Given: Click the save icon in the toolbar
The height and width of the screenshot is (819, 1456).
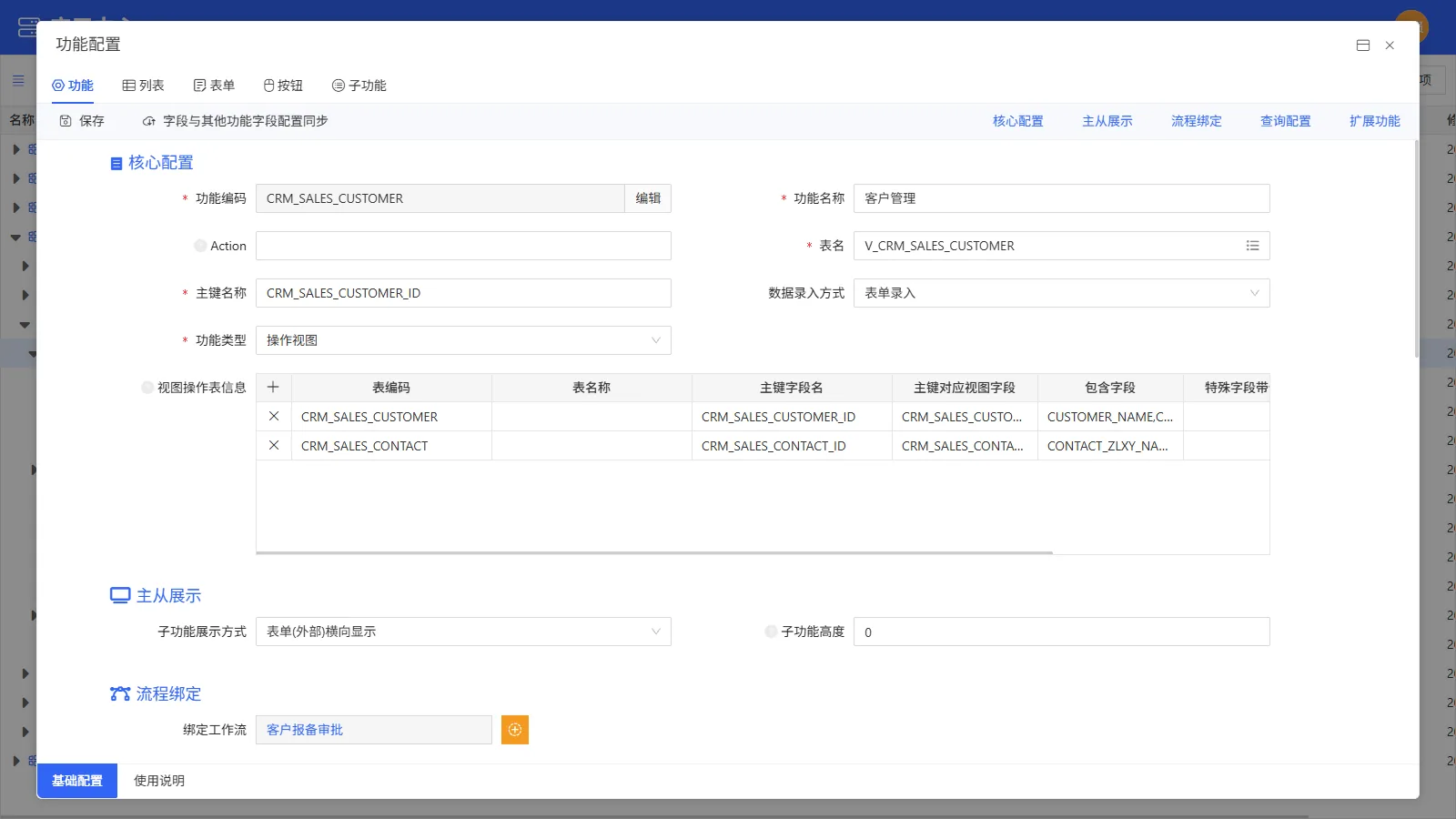Looking at the screenshot, I should click(66, 121).
